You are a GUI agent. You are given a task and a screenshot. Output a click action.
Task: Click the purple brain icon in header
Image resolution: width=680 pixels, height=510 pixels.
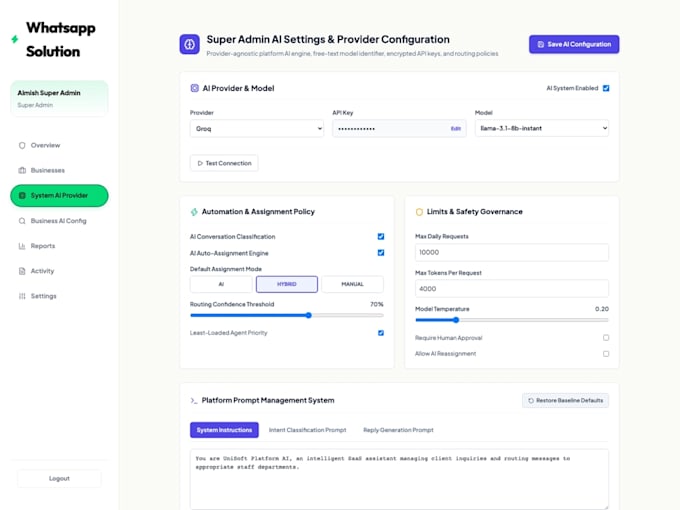click(190, 44)
